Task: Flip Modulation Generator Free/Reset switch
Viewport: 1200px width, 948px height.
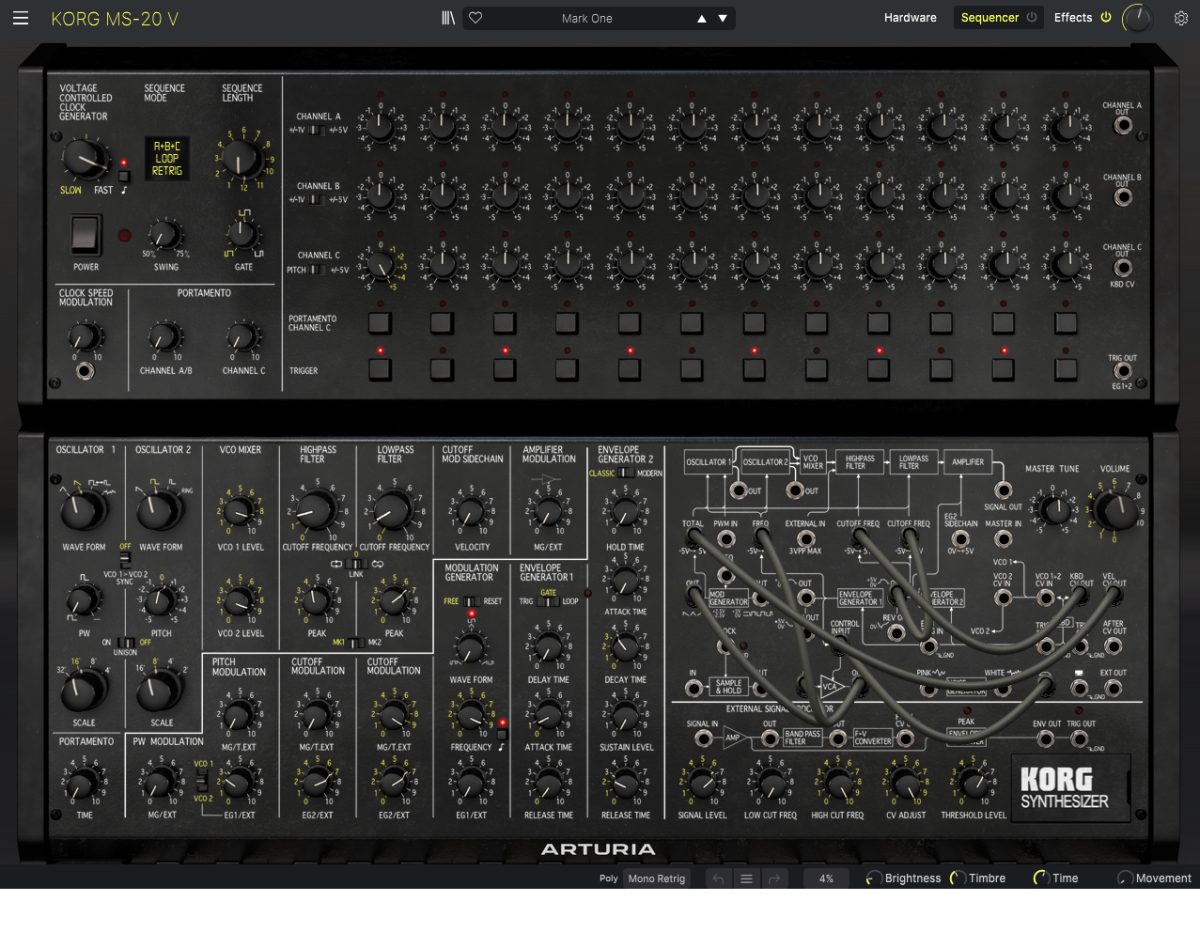Action: click(x=470, y=601)
